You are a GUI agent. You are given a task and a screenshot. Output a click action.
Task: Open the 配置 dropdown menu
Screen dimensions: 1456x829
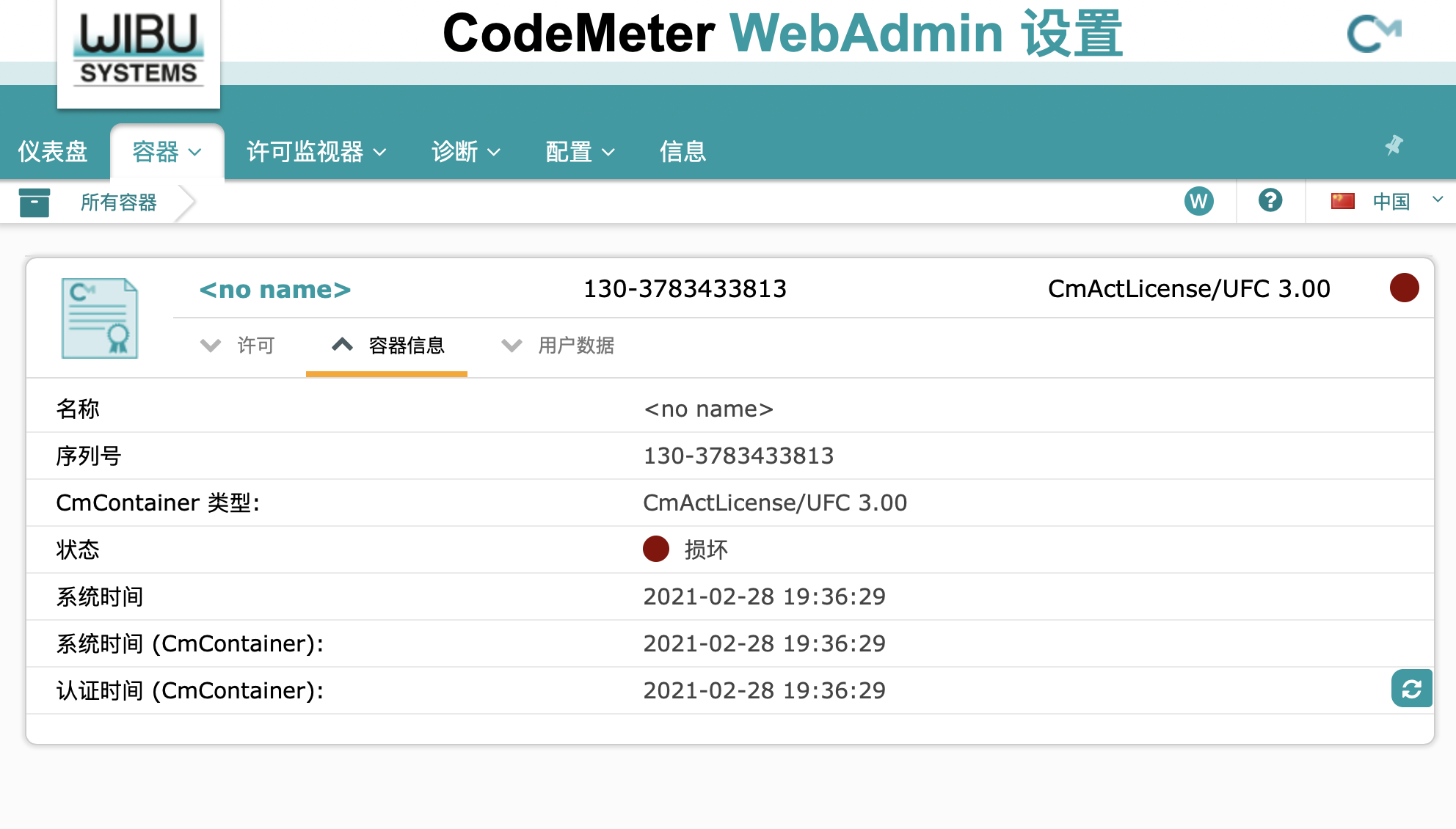[580, 152]
